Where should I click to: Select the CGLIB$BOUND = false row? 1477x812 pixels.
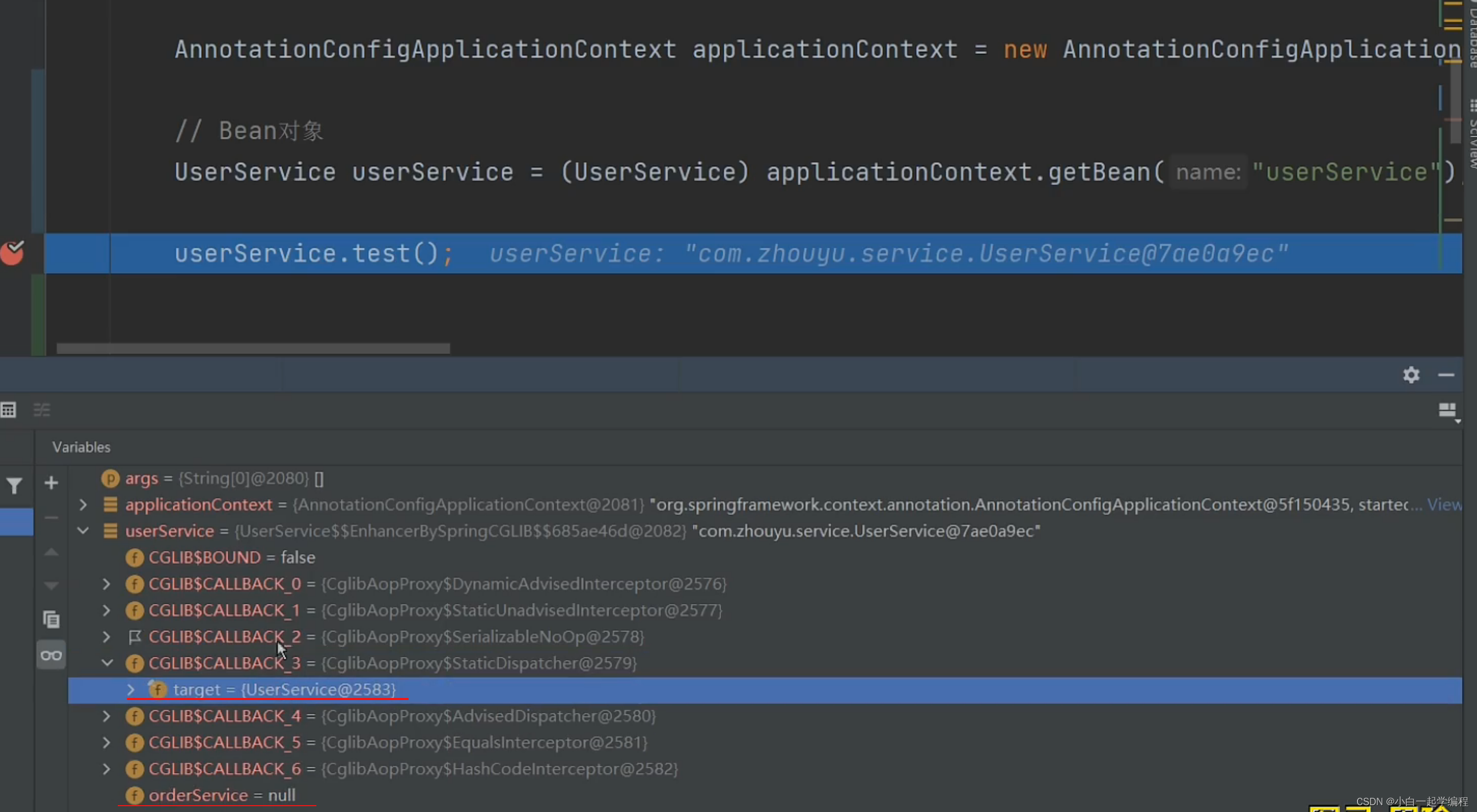[765, 557]
